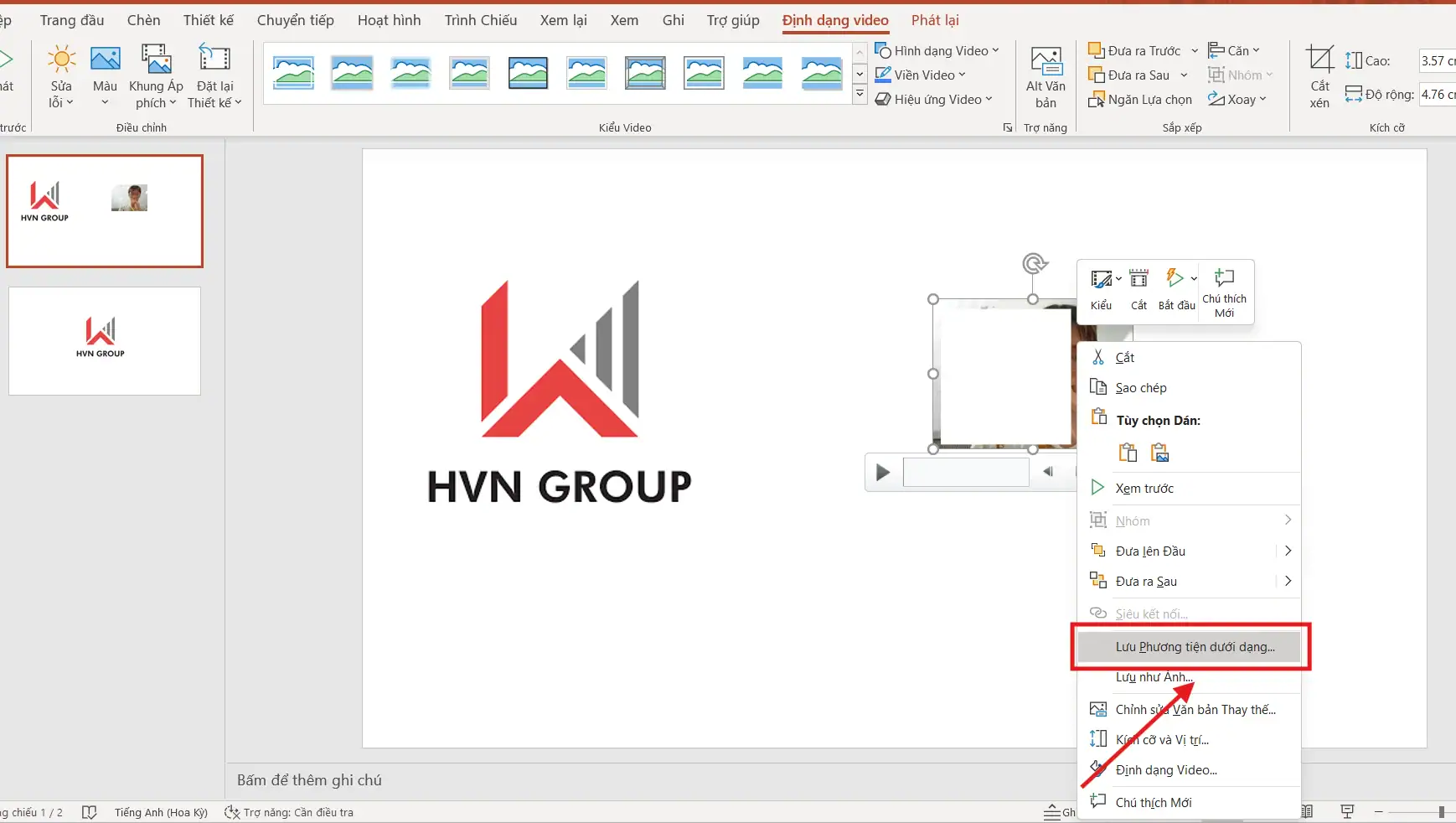
Task: Open the Sửa lỗi corrections menu
Action: click(61, 77)
